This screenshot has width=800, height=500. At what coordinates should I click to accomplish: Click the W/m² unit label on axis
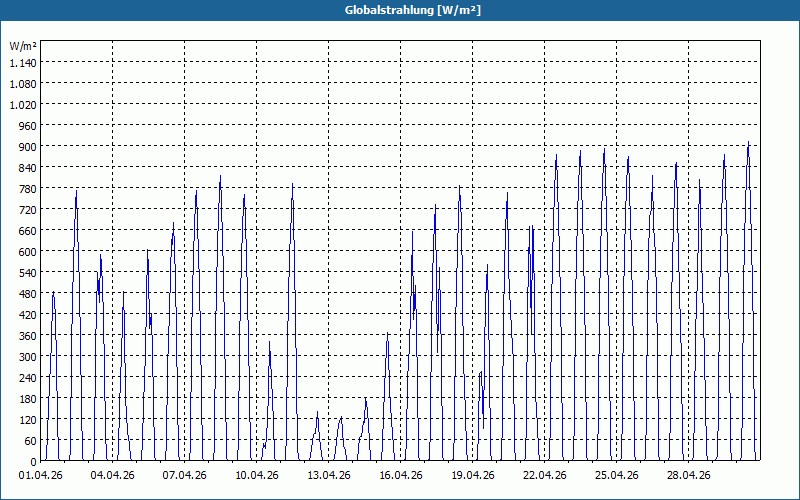point(23,46)
